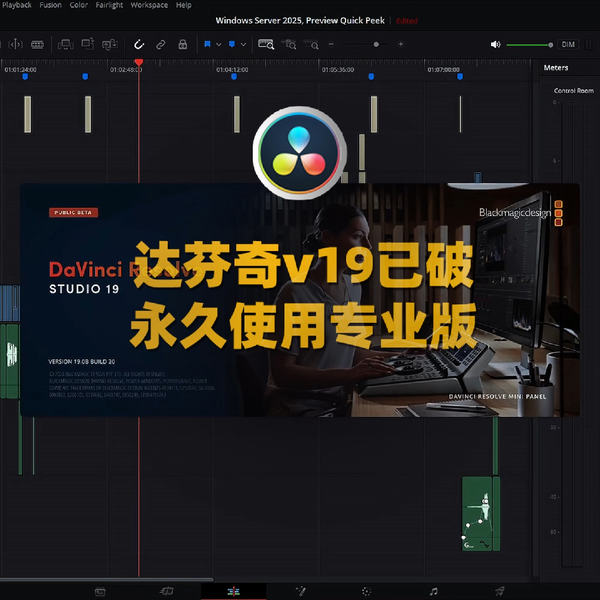
Task: Add a flag with blue flag icon
Action: pos(207,44)
